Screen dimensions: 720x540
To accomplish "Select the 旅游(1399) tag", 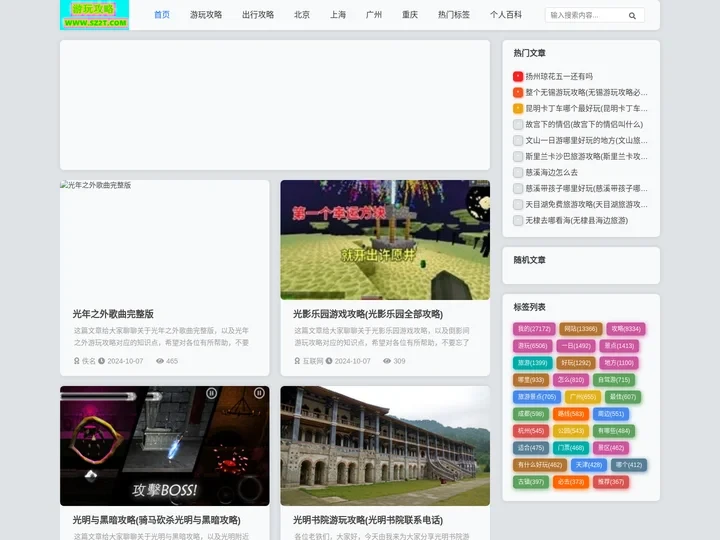I will (532, 363).
